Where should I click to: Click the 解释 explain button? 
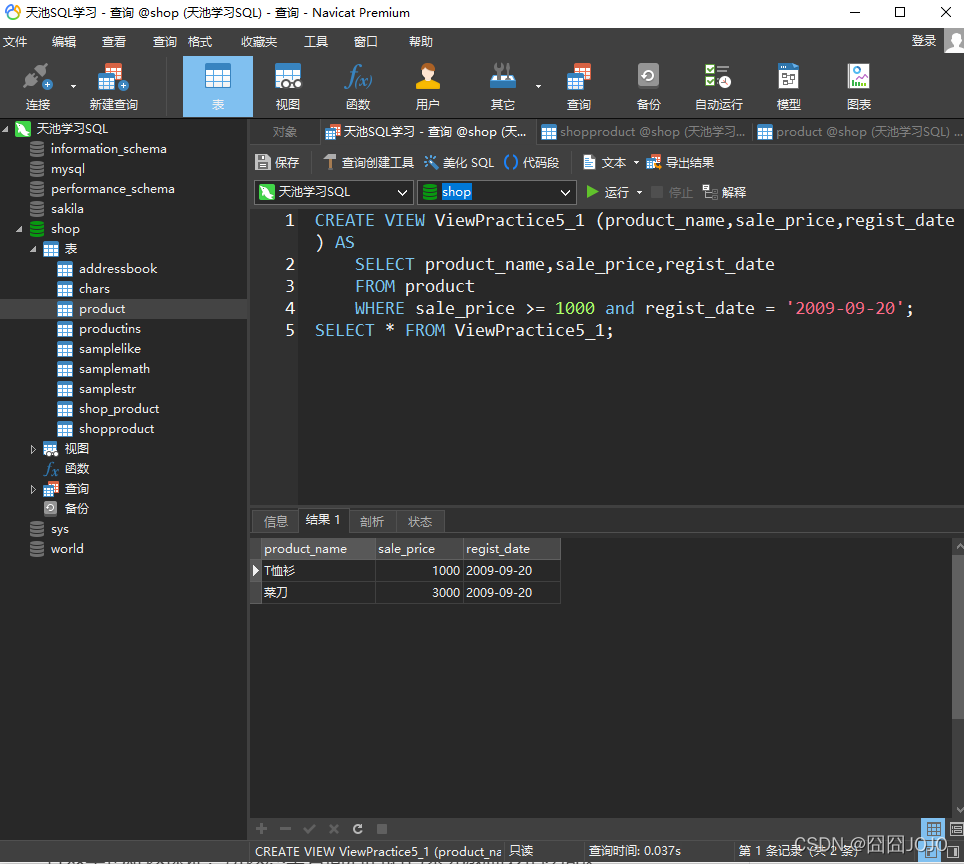(x=724, y=192)
